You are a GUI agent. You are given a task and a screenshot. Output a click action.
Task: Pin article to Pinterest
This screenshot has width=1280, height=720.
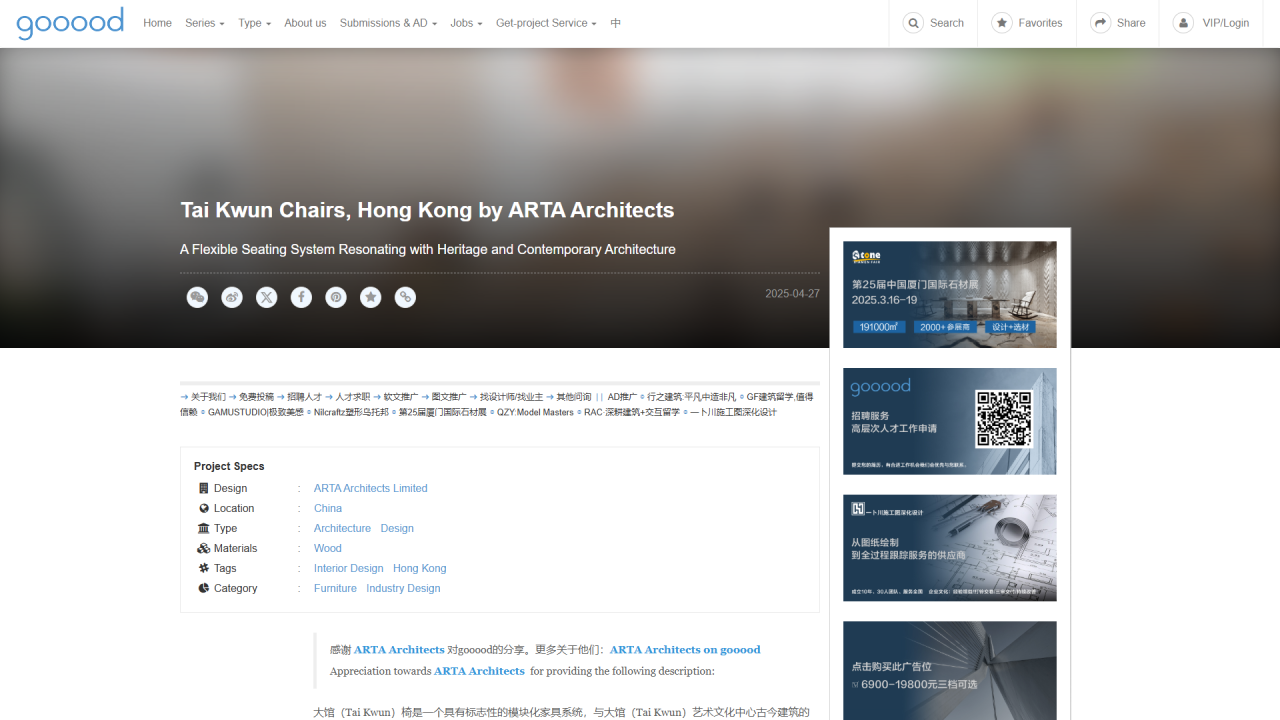point(336,297)
